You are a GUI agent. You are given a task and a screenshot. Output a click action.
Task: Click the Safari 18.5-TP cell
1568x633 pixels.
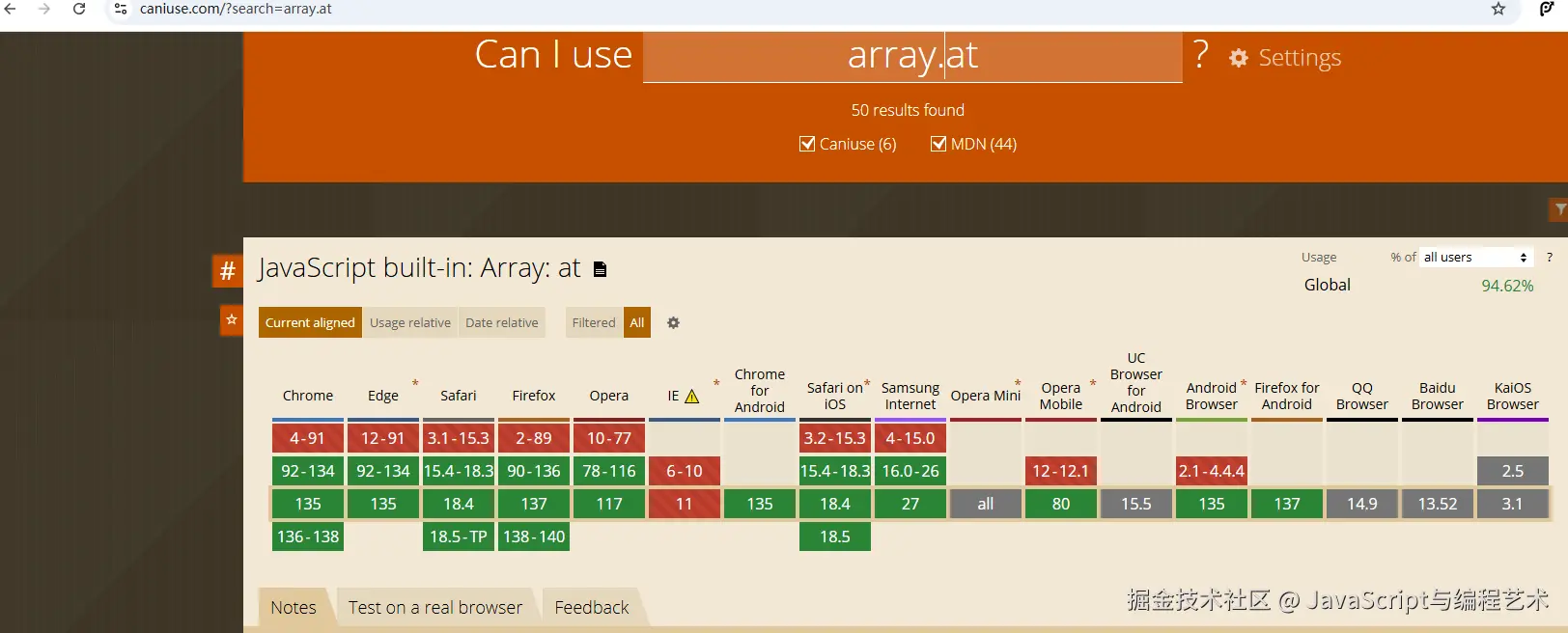459,537
